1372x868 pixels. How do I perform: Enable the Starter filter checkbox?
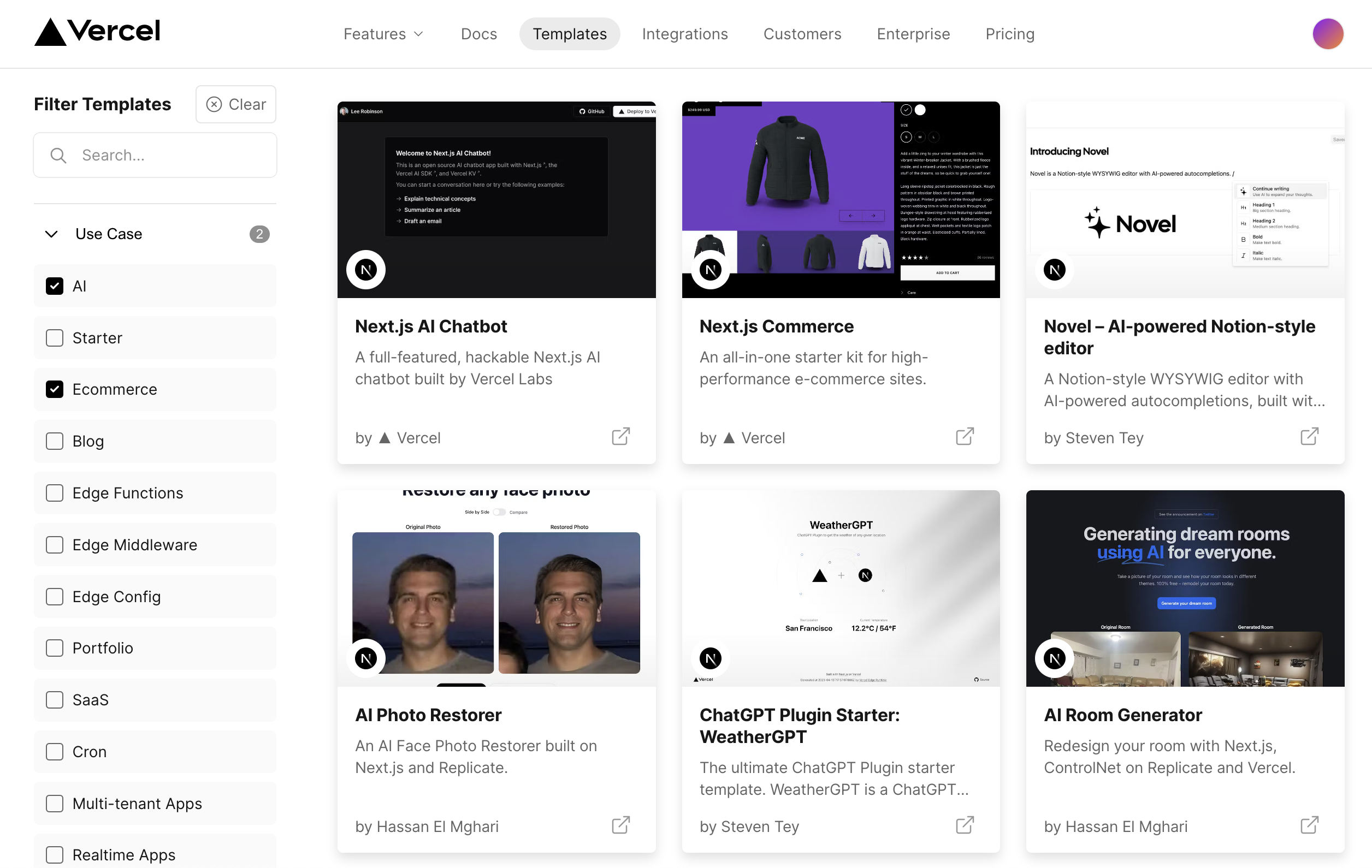(x=55, y=338)
